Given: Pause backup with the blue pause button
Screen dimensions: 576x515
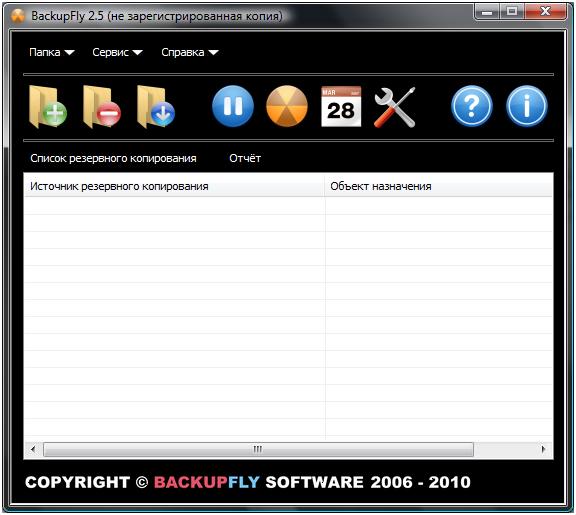Looking at the screenshot, I should [233, 106].
